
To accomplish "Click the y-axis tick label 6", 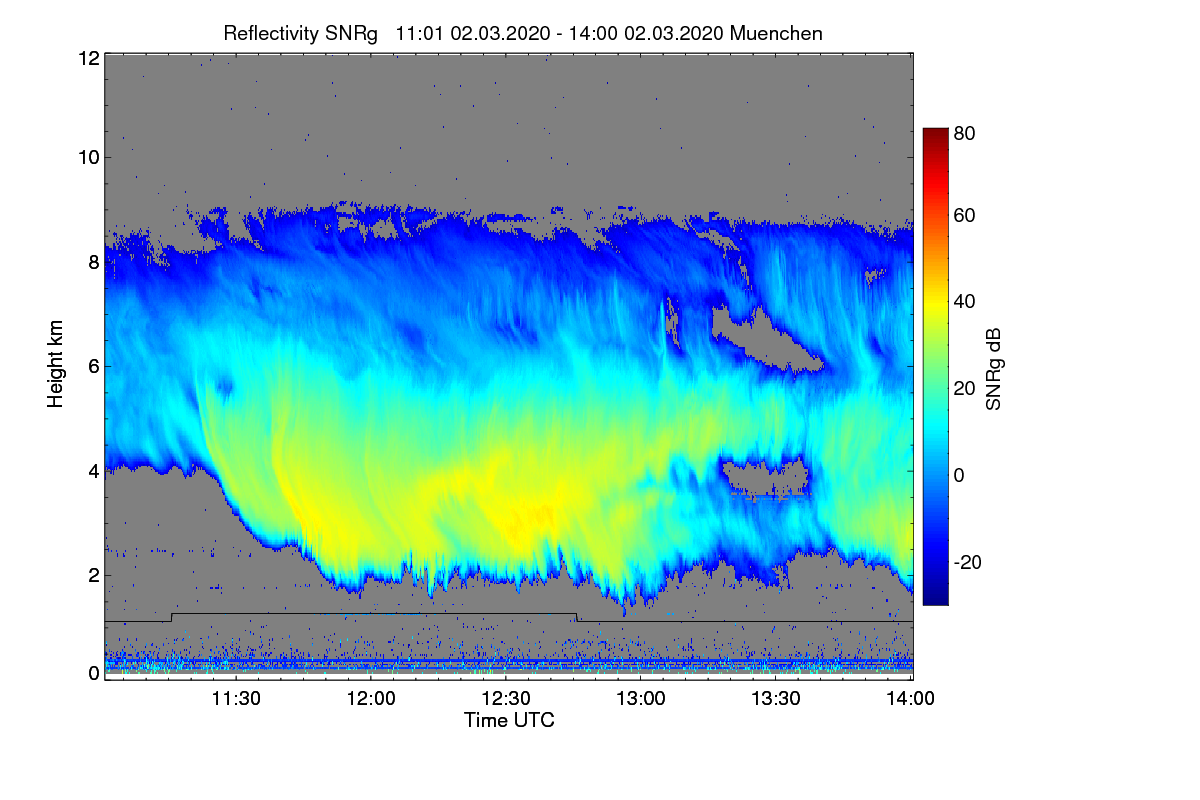I will click(x=93, y=366).
